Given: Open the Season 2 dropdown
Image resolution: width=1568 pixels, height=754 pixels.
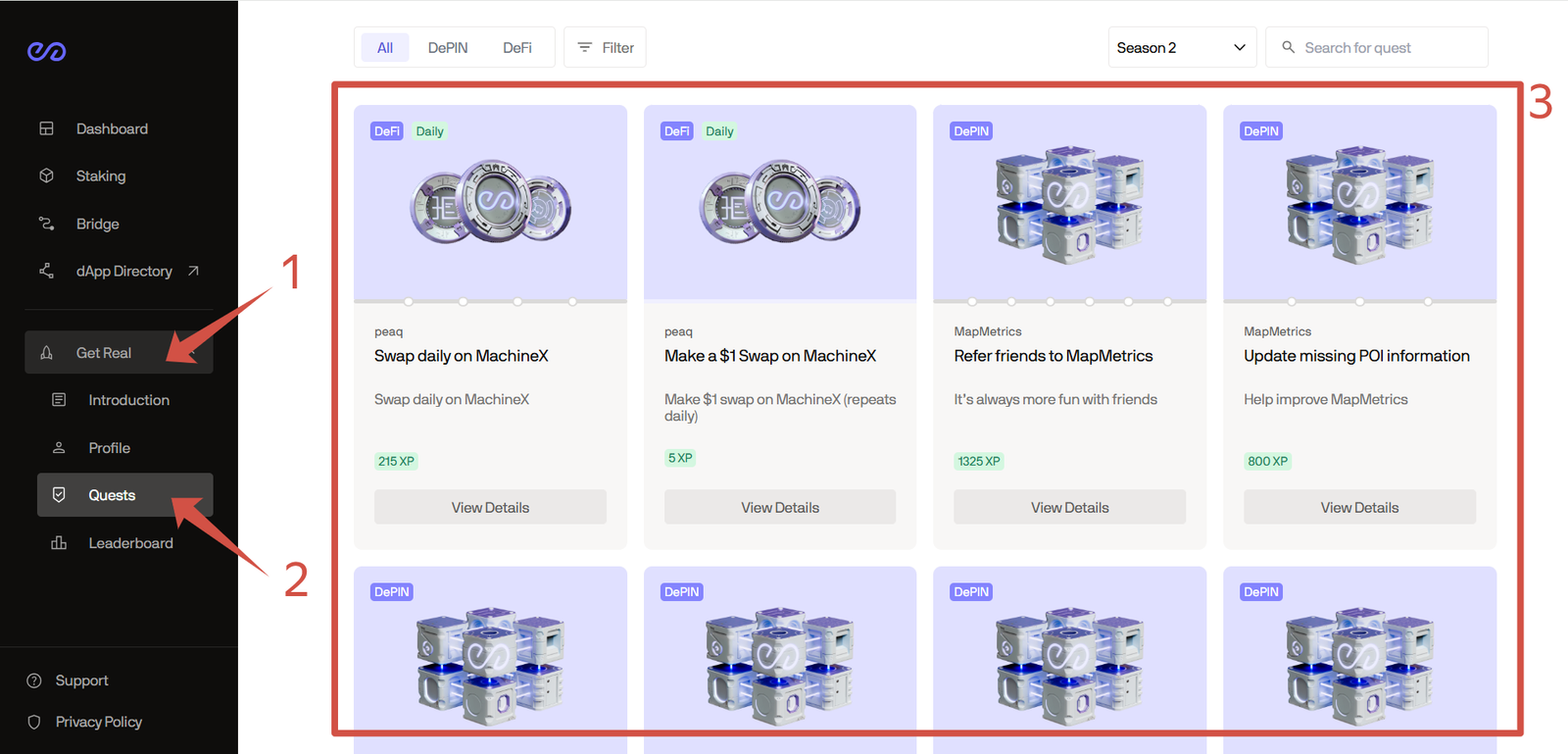Looking at the screenshot, I should [1181, 47].
